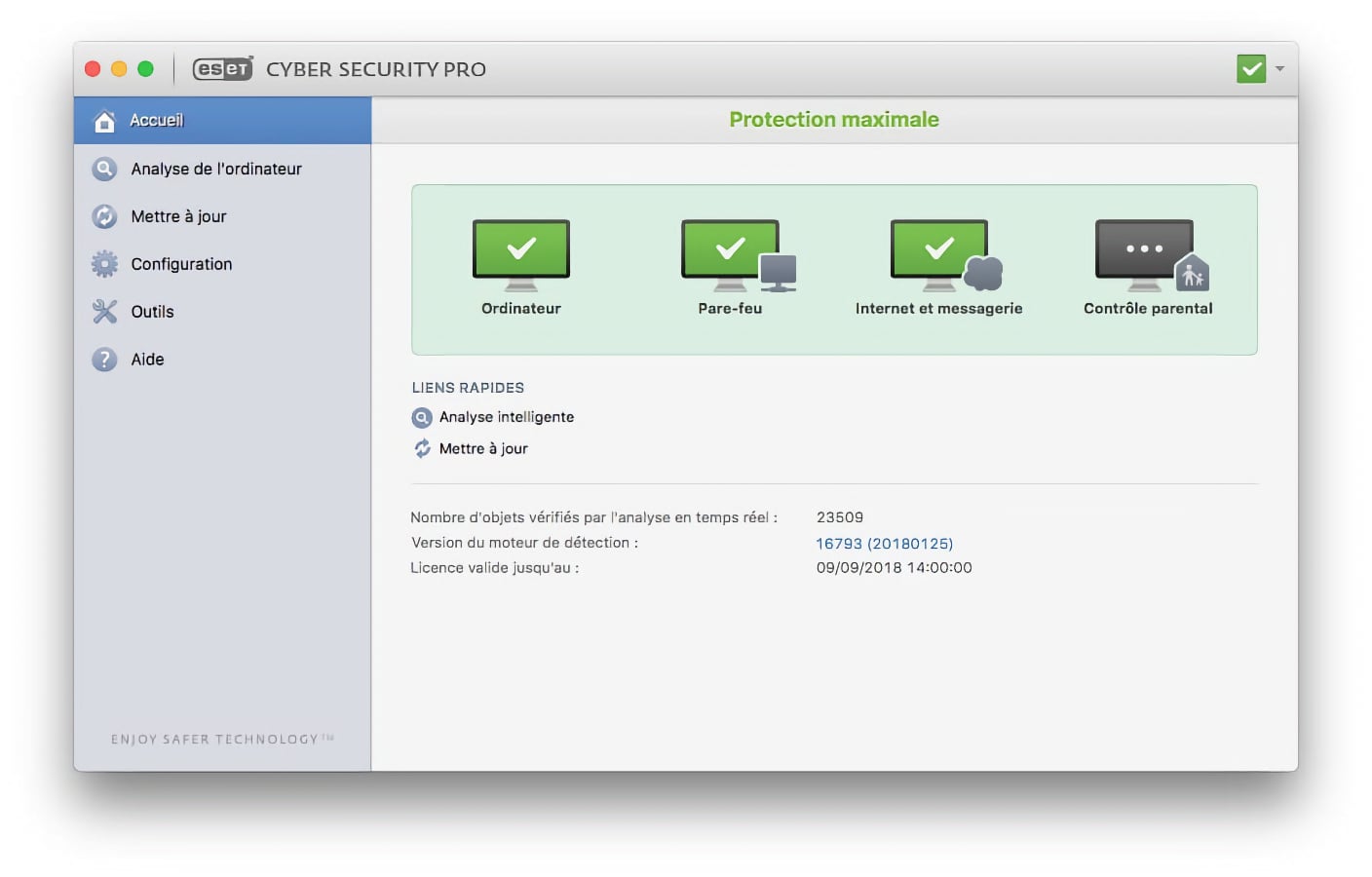Click the LIENS RAPIDES heading
This screenshot has width=1372, height=877.
point(468,388)
